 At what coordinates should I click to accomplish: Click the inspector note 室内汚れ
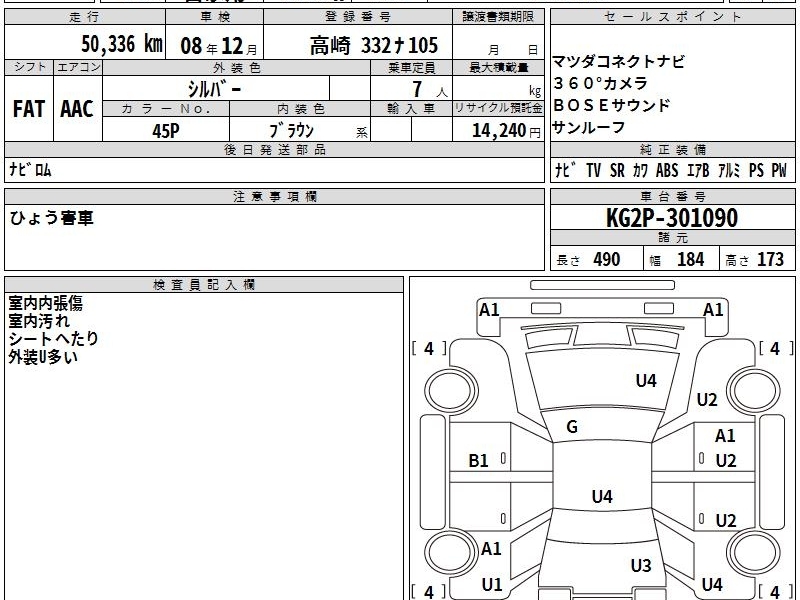tap(39, 321)
